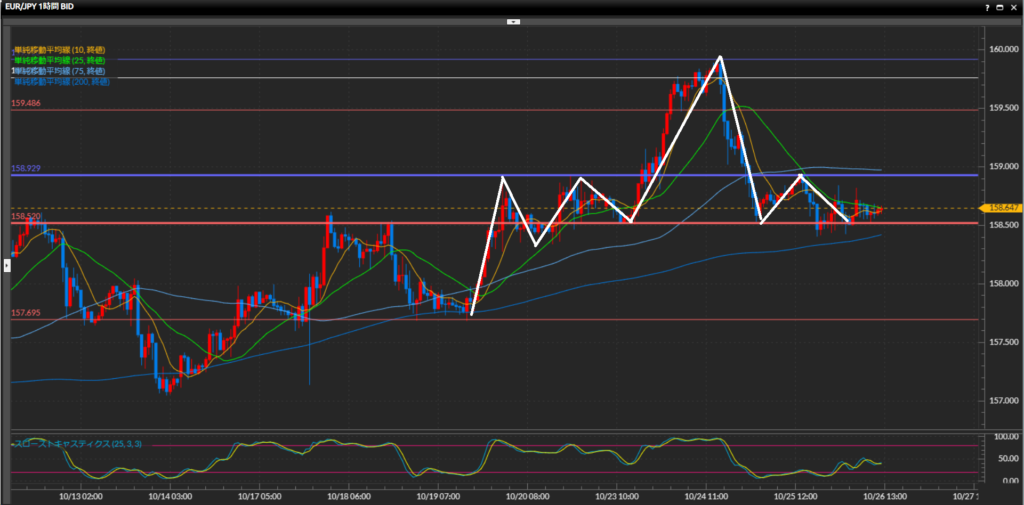The width and height of the screenshot is (1024, 505).
Task: Click the white zigzag peak near 160.000
Action: pyautogui.click(x=720, y=57)
